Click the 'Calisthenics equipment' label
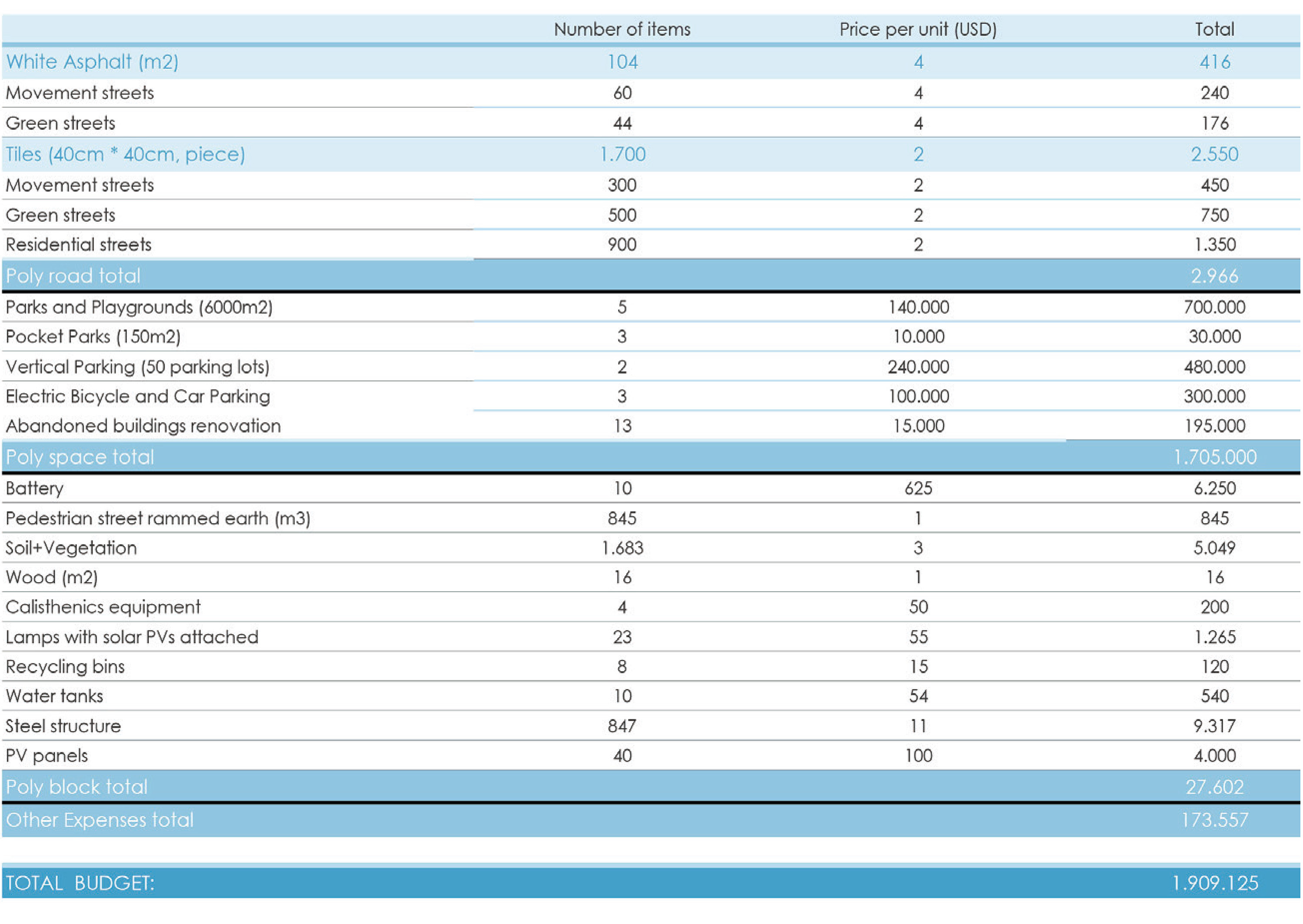This screenshot has height=924, width=1303. (103, 607)
